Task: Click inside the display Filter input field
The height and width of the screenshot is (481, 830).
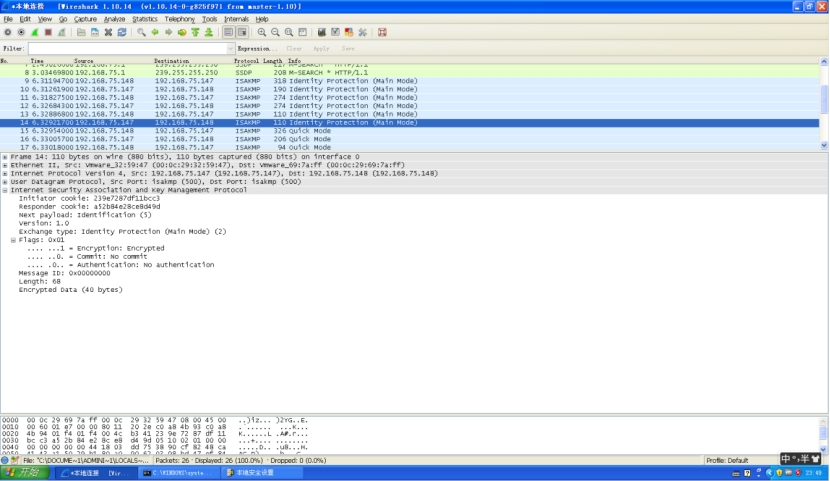Action: [x=126, y=48]
